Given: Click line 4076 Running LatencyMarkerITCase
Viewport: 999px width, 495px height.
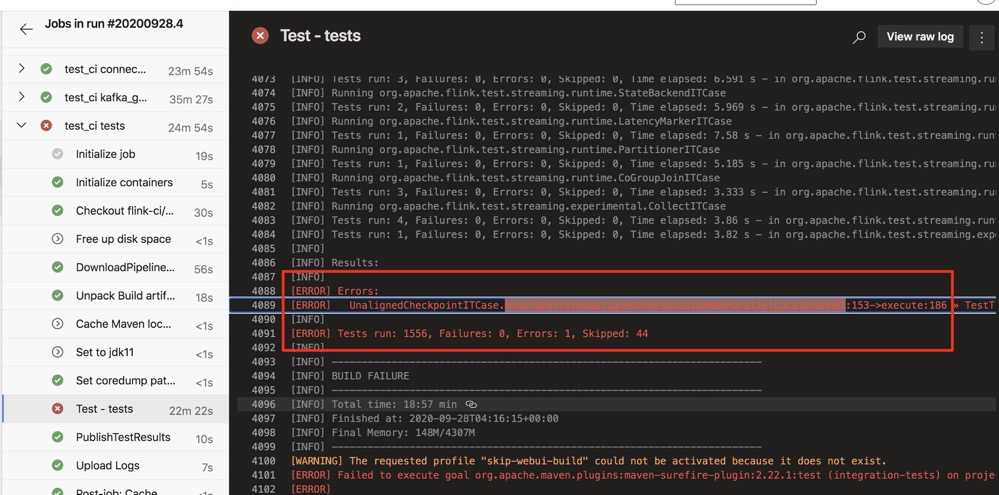Looking at the screenshot, I should pyautogui.click(x=511, y=121).
